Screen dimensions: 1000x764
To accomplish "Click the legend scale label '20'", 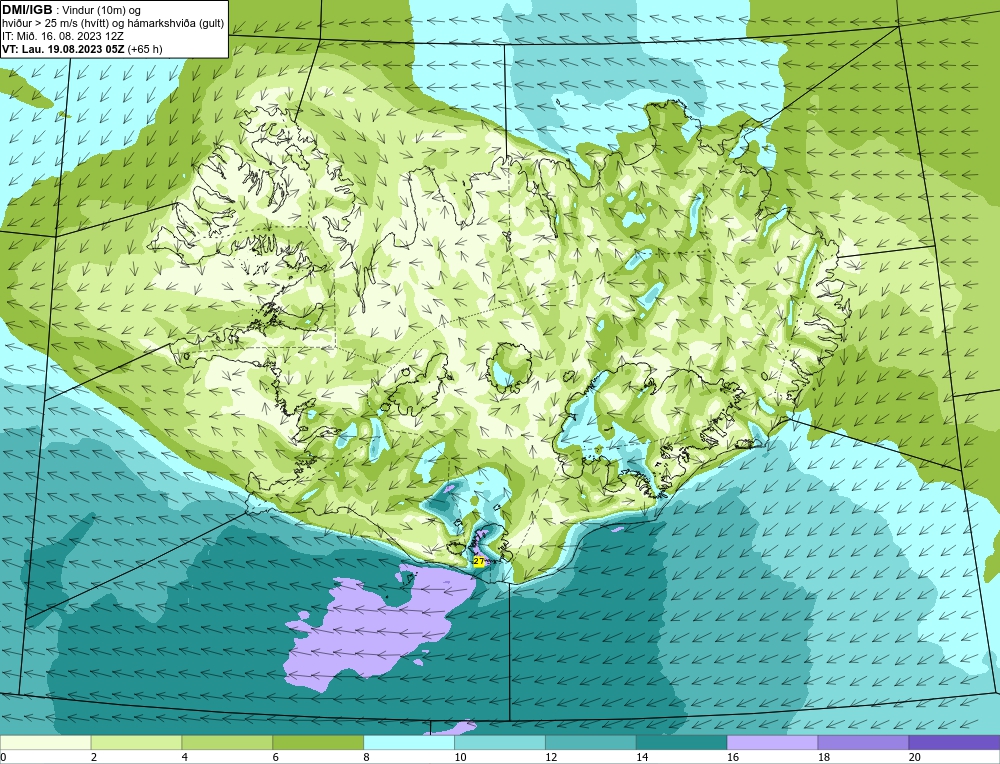I will 915,757.
